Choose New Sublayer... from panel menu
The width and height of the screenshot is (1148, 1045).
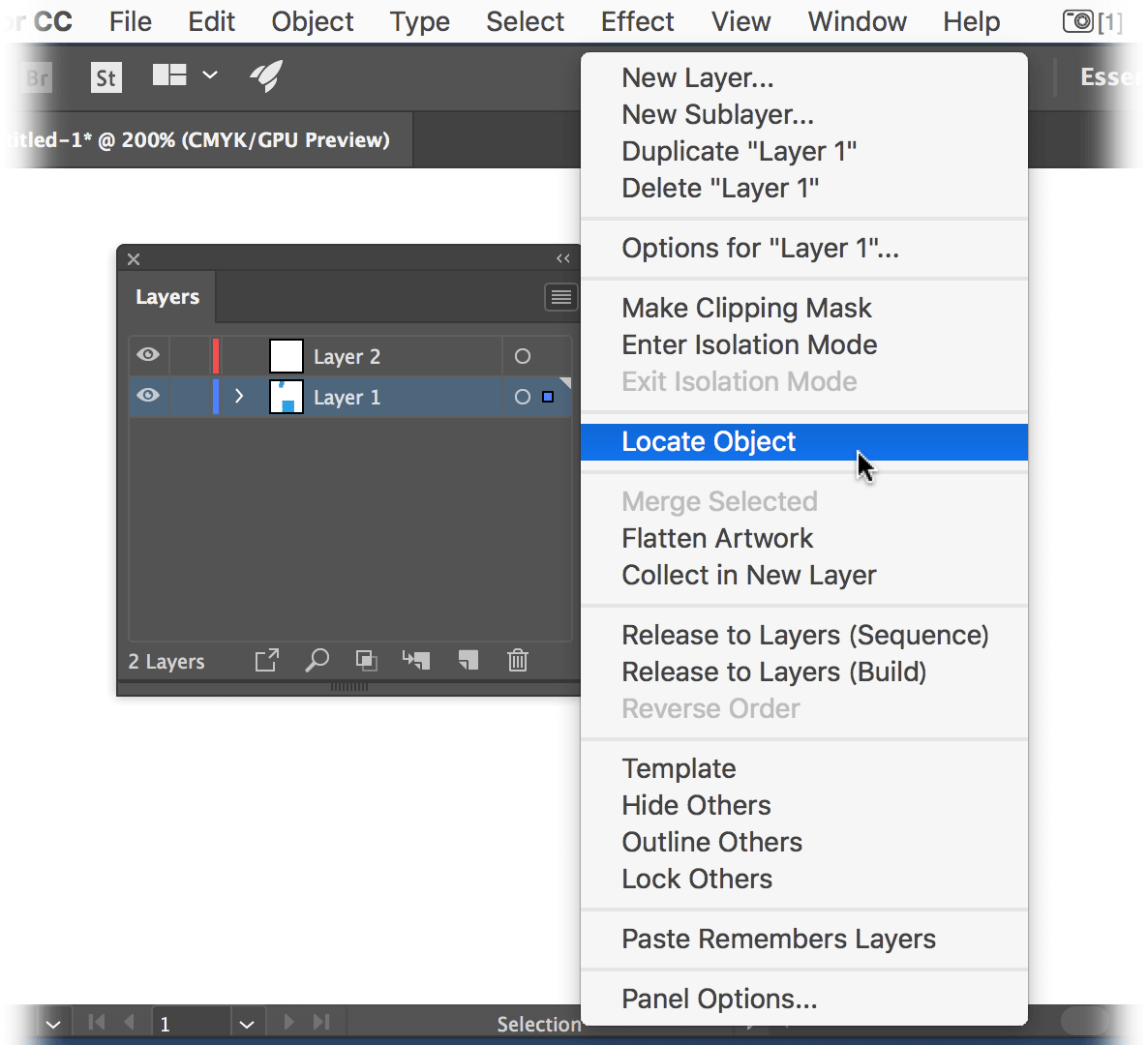pos(804,114)
